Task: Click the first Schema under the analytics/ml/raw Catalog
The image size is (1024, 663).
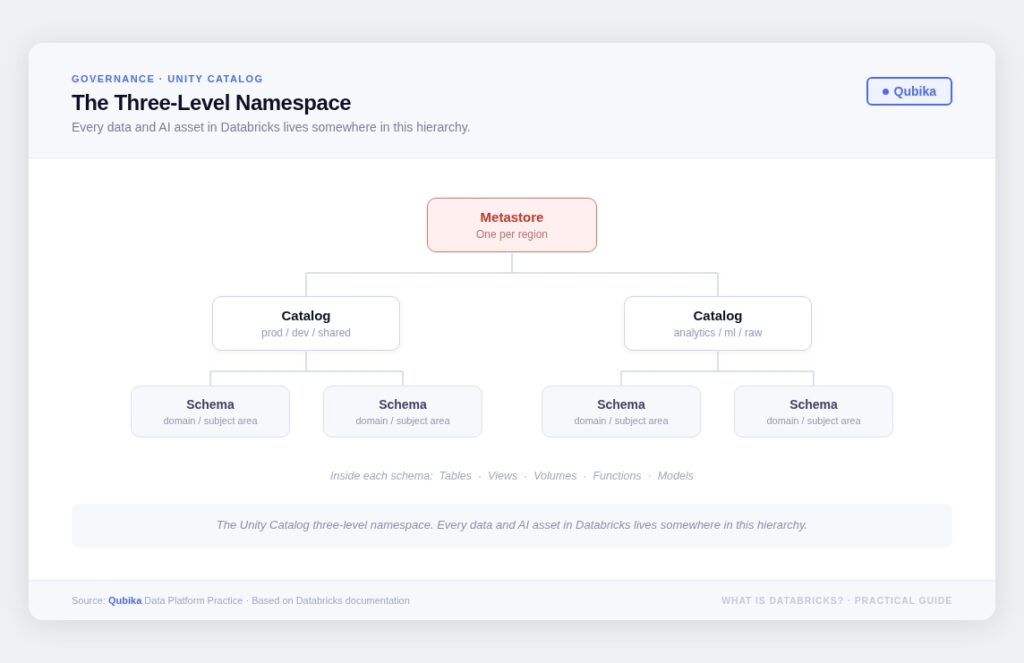Action: point(620,412)
